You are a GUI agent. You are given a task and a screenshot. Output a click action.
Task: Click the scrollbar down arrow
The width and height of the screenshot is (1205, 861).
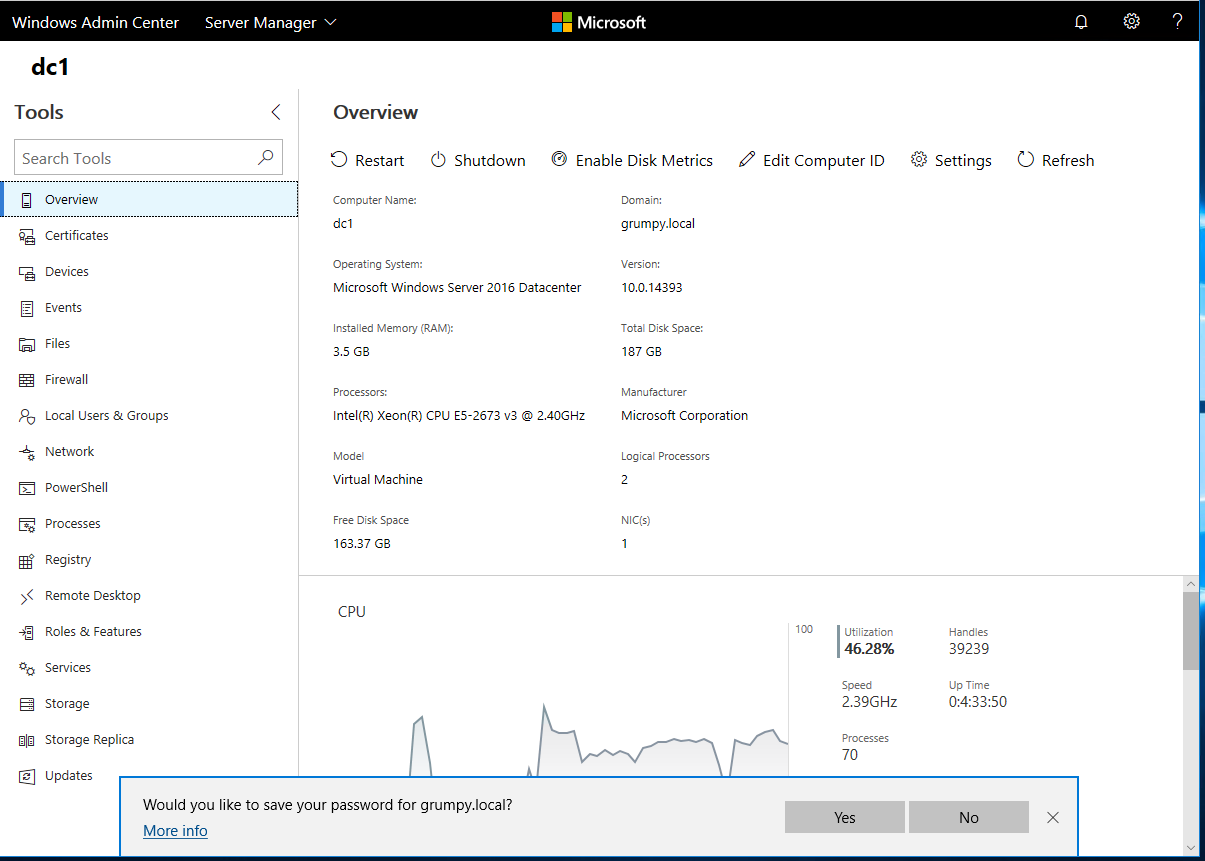click(x=1190, y=847)
